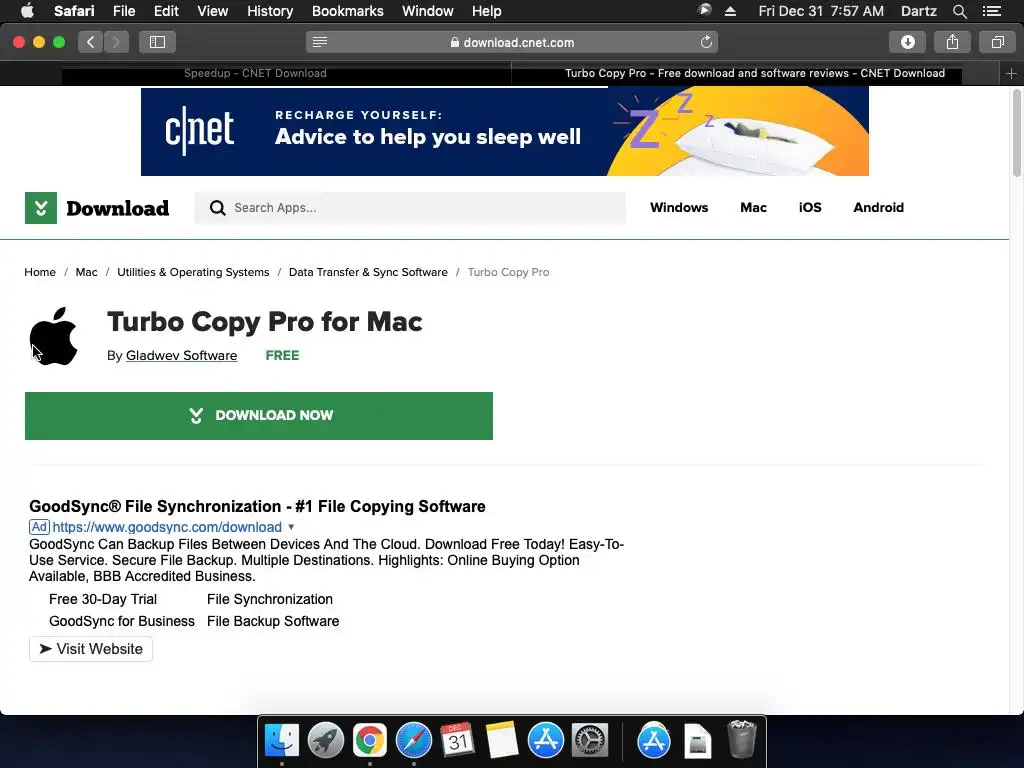This screenshot has width=1024, height=768.
Task: Open Notes from the Dock
Action: point(502,741)
